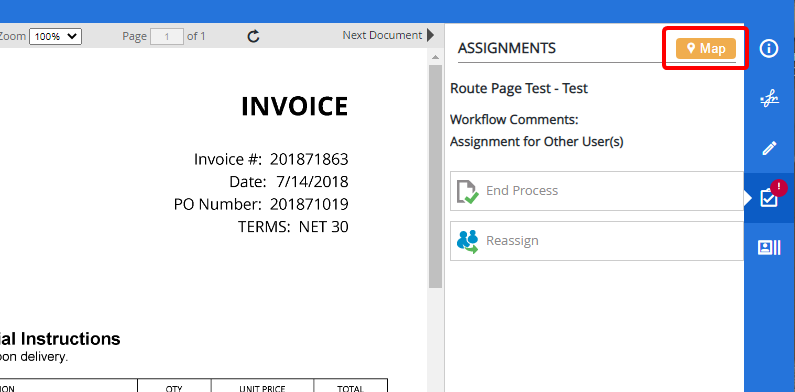This screenshot has width=795, height=392.
Task: Select the pencil annotation icon
Action: coord(769,149)
